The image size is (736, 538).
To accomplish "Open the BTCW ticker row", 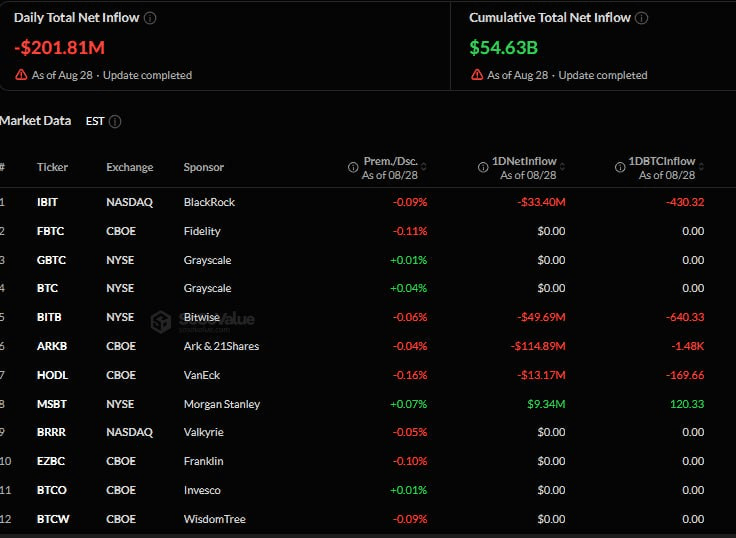I will [368, 519].
